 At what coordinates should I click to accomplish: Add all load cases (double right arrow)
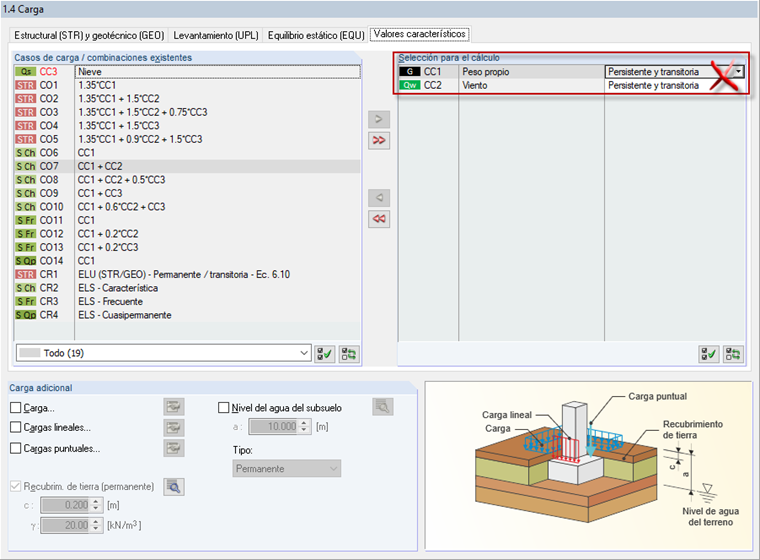click(x=379, y=141)
